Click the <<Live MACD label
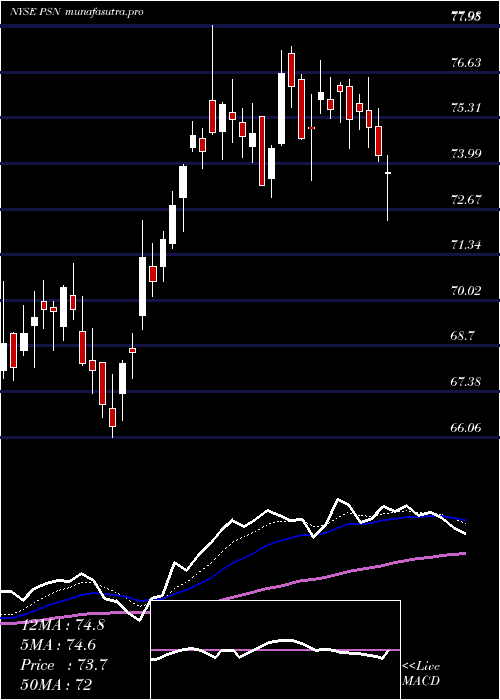The height and width of the screenshot is (700, 500). (421, 674)
